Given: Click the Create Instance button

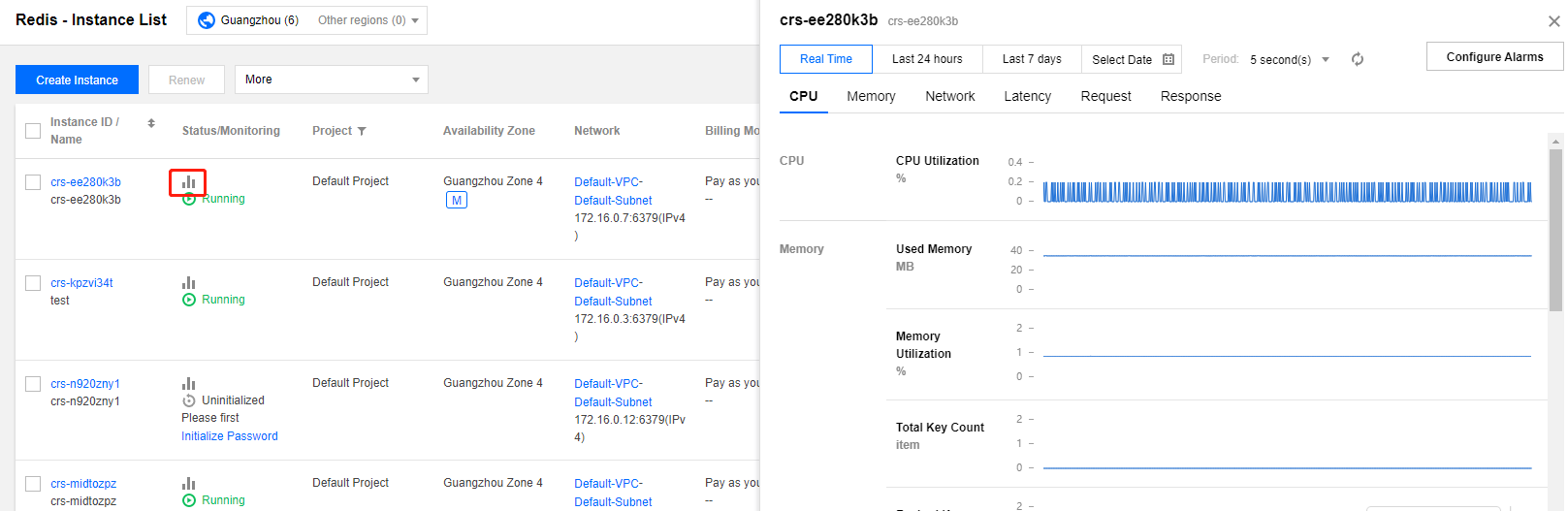Looking at the screenshot, I should 77,80.
